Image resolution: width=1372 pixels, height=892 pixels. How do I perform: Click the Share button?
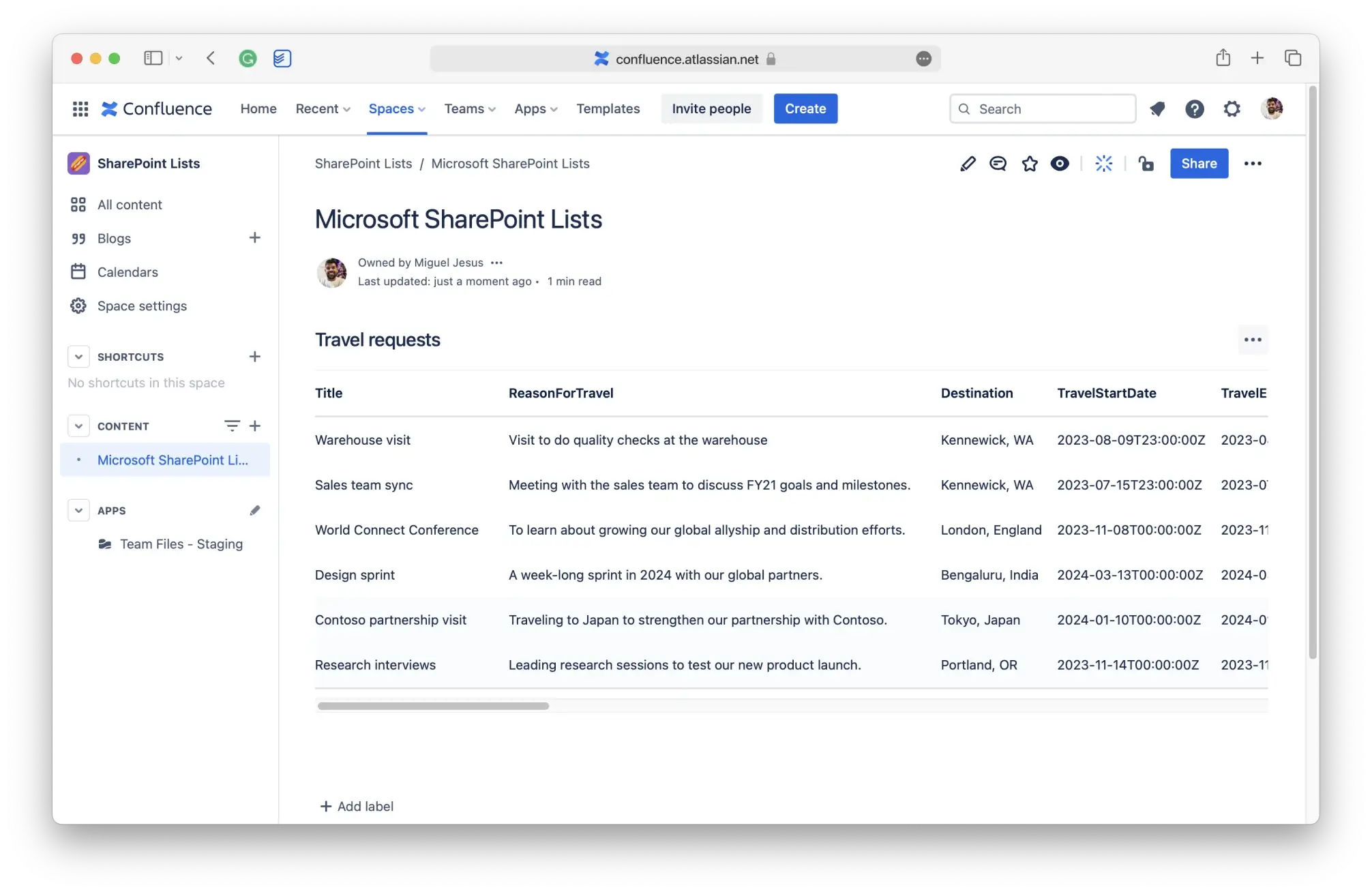1199,164
